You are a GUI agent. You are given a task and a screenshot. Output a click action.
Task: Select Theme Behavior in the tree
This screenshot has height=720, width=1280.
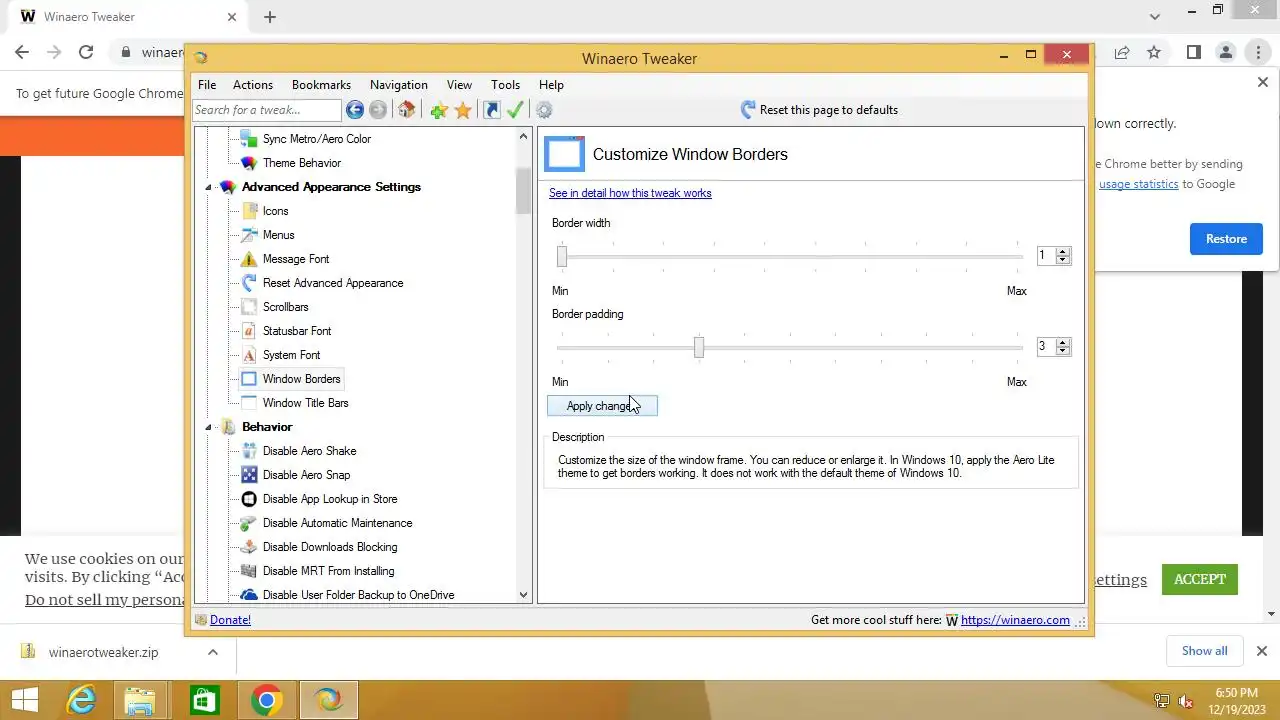301,163
